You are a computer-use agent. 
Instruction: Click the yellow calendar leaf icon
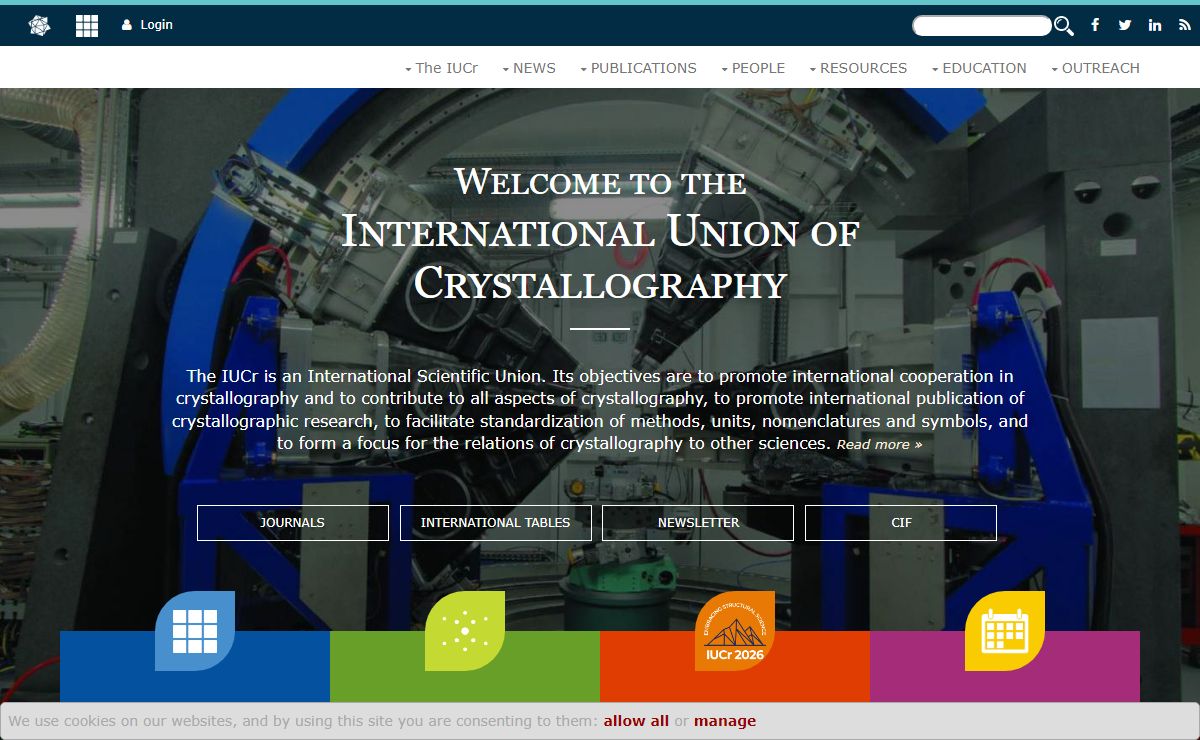1005,631
